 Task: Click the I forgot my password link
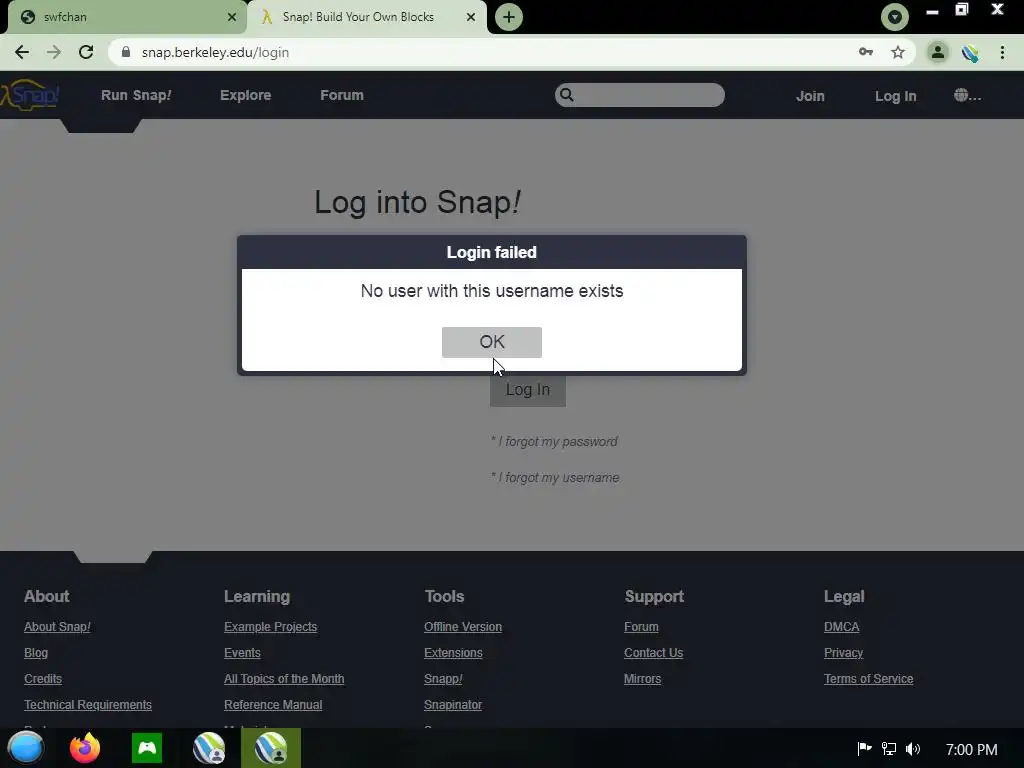pos(554,441)
